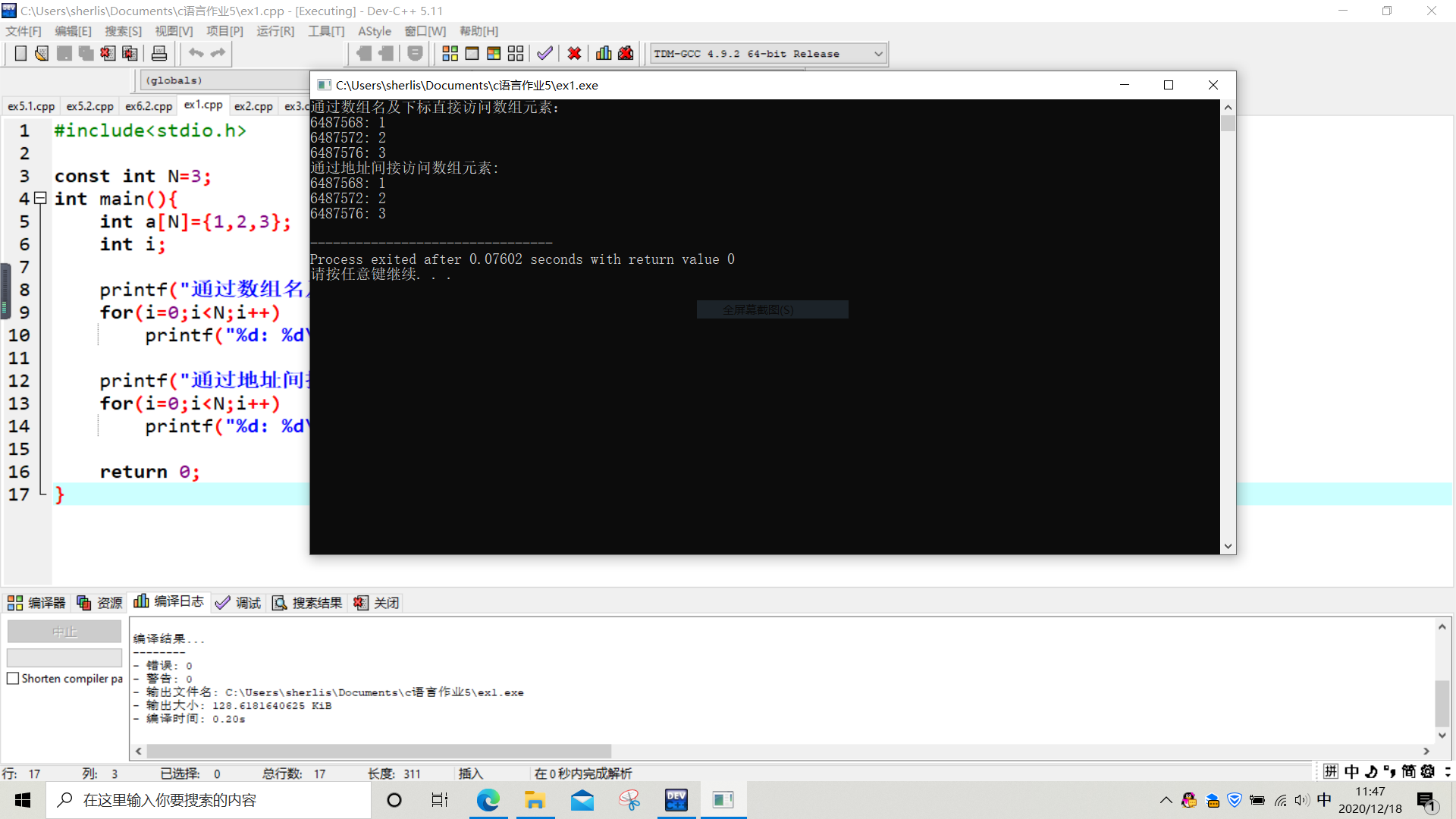Image resolution: width=1456 pixels, height=819 pixels.
Task: Toggle the Shorten compiler paths checkbox
Action: coord(13,679)
